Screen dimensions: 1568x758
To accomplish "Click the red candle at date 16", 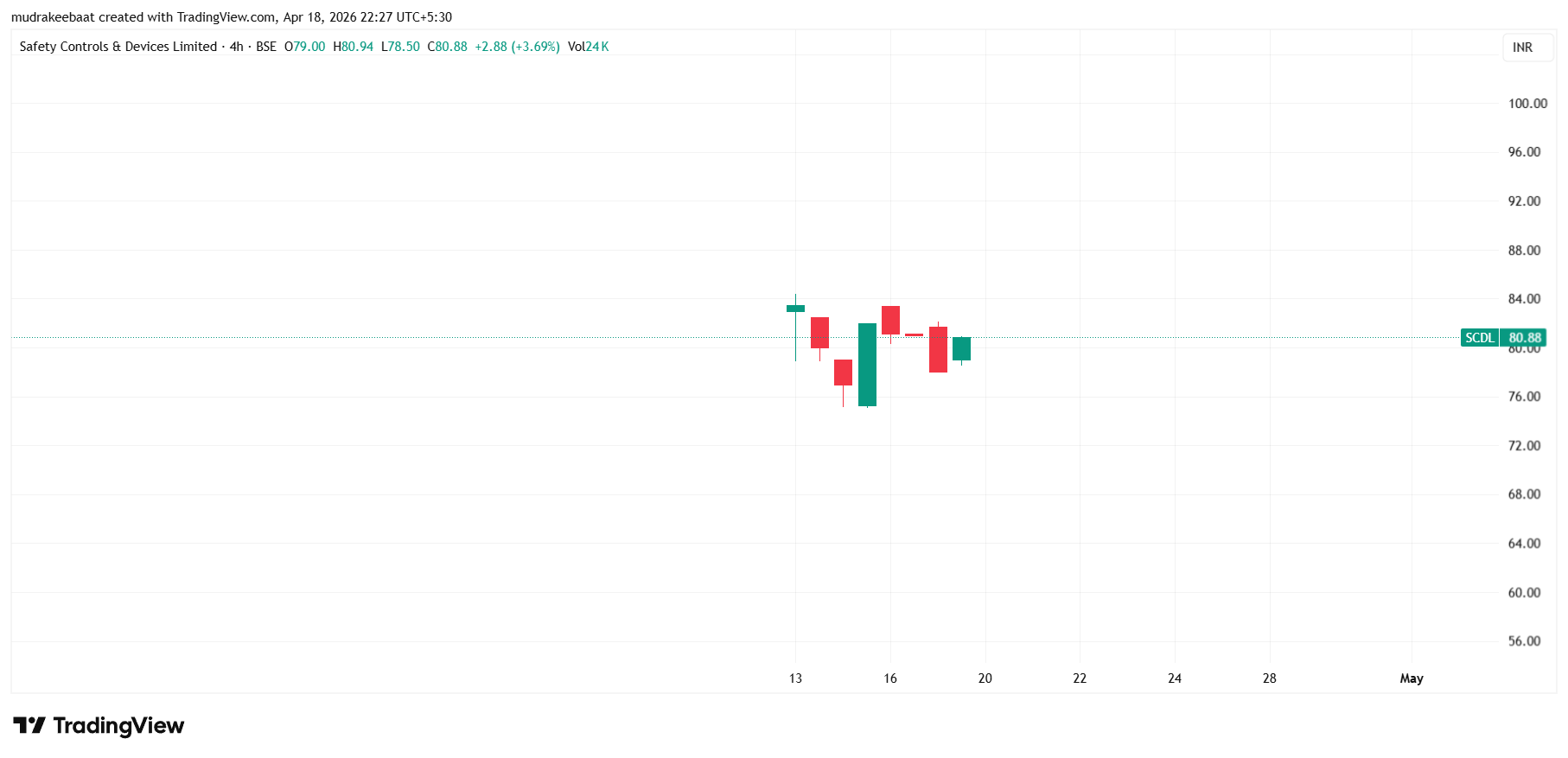I will (x=890, y=320).
